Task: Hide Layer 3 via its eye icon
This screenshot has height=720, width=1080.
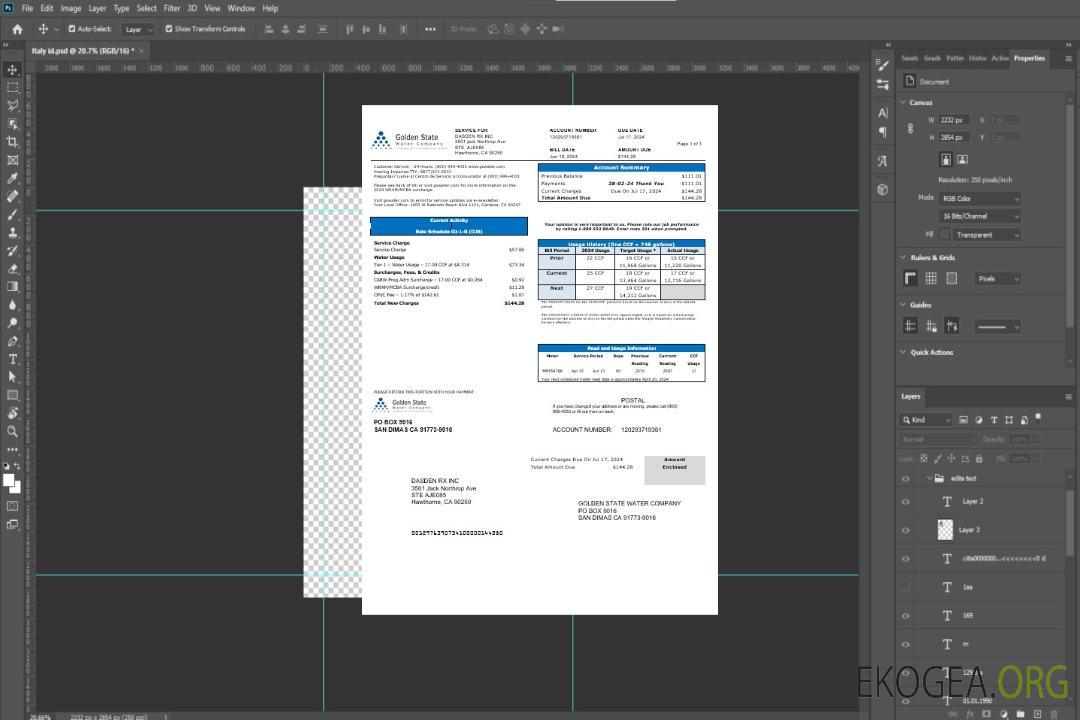Action: (906, 531)
